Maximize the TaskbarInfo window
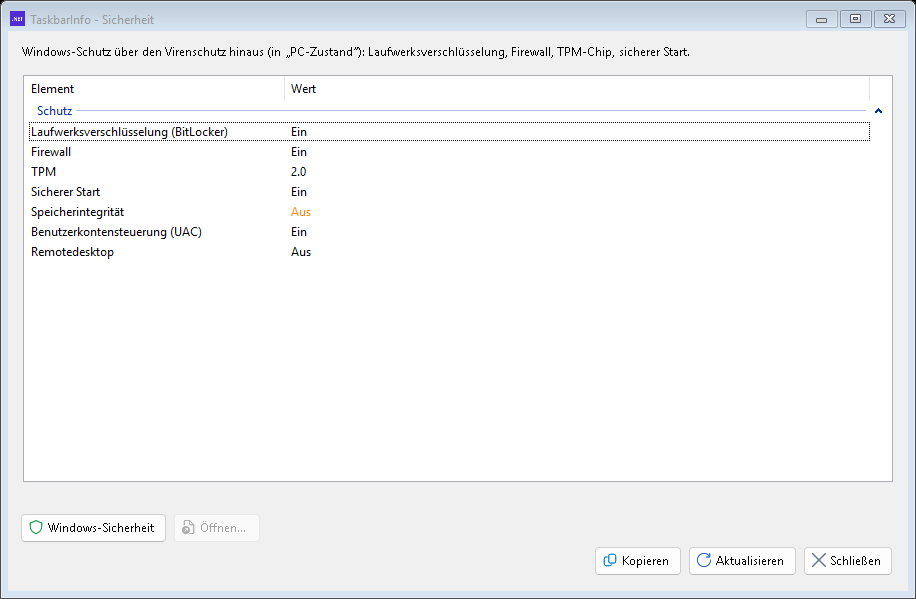The width and height of the screenshot is (916, 599). click(855, 19)
